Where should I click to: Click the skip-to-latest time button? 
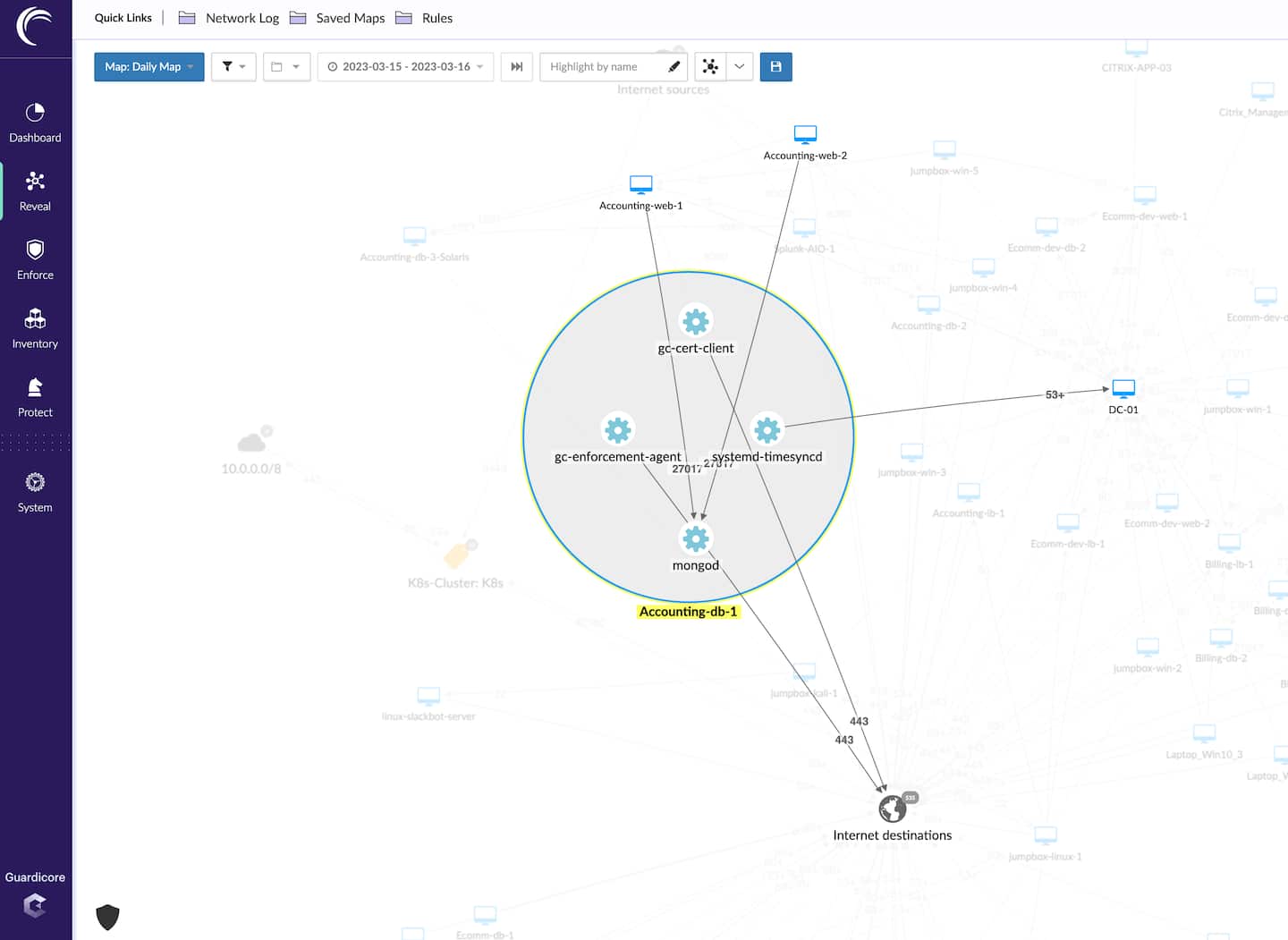click(516, 67)
